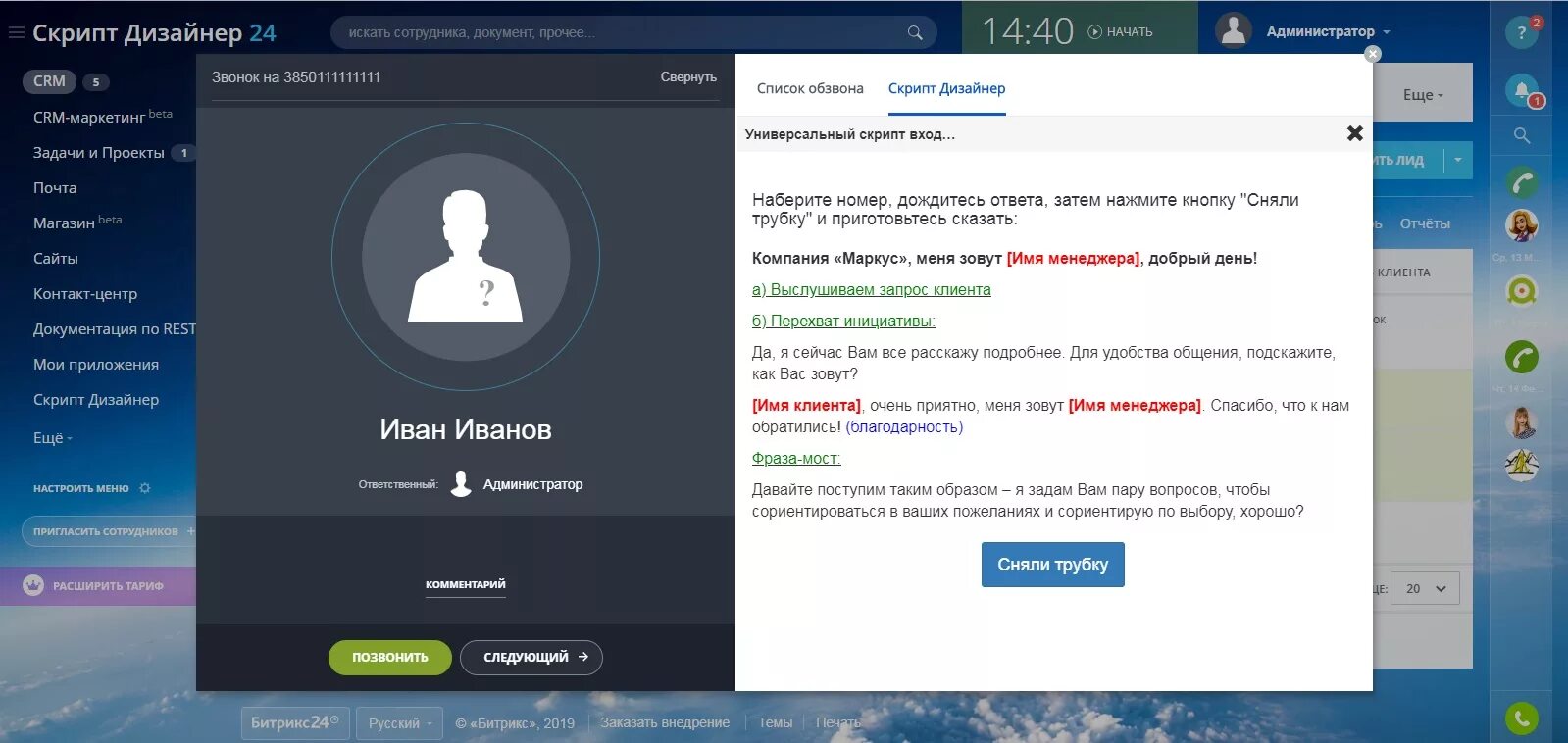
Task: Click Заказать внедрение footer link
Action: click(665, 722)
